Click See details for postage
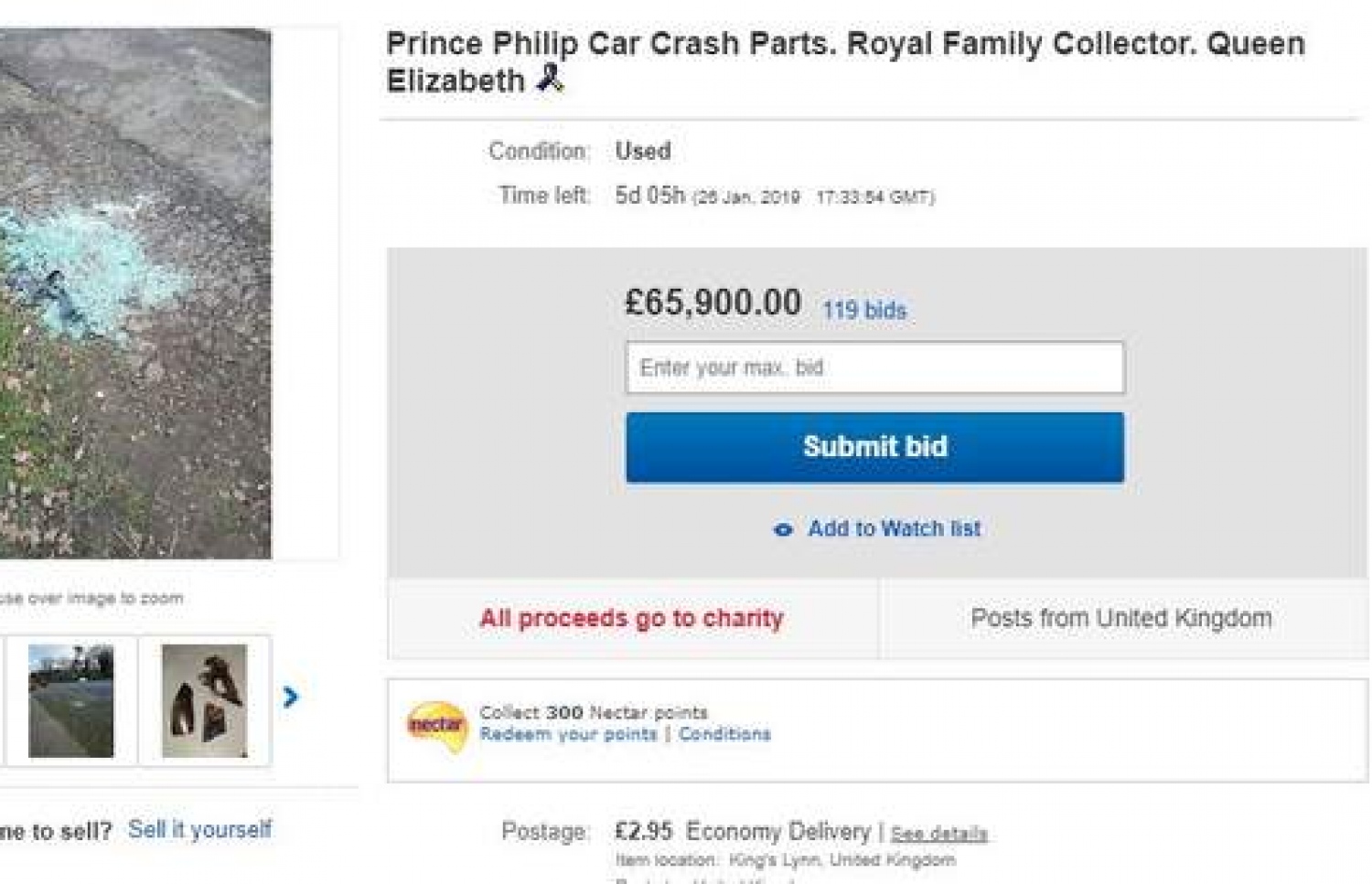 (x=938, y=834)
